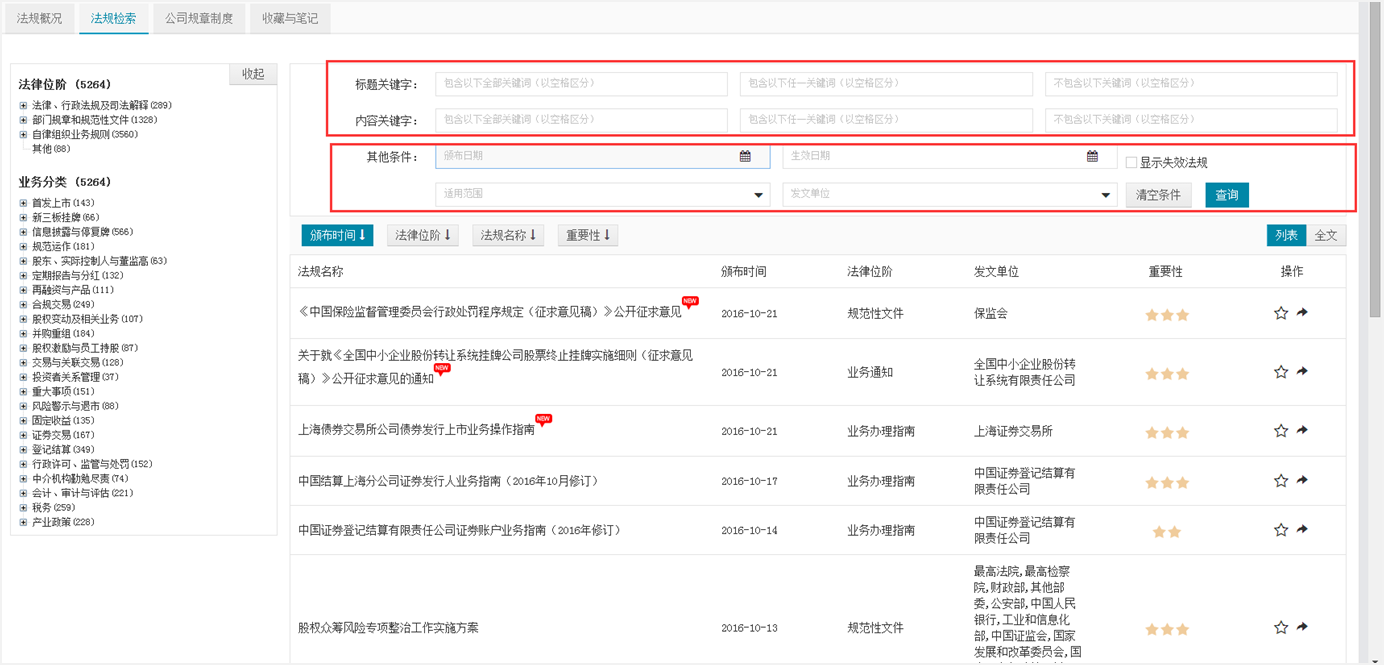Expand the 规范运作 category node

point(23,246)
